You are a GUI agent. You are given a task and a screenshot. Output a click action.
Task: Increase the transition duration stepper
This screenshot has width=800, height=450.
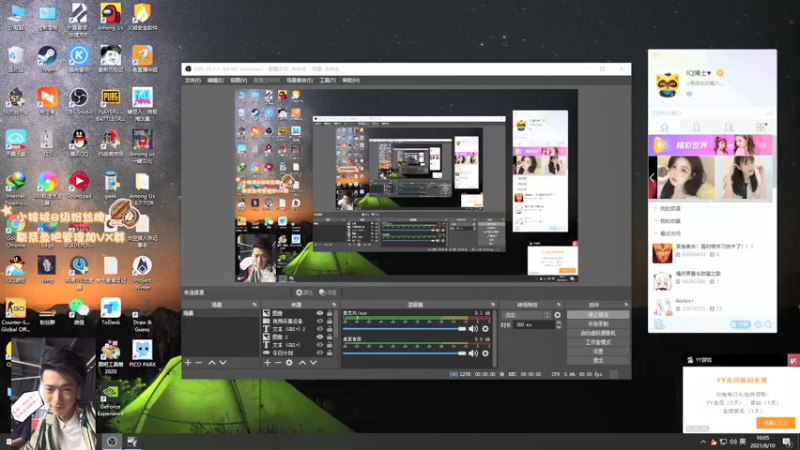(558, 322)
